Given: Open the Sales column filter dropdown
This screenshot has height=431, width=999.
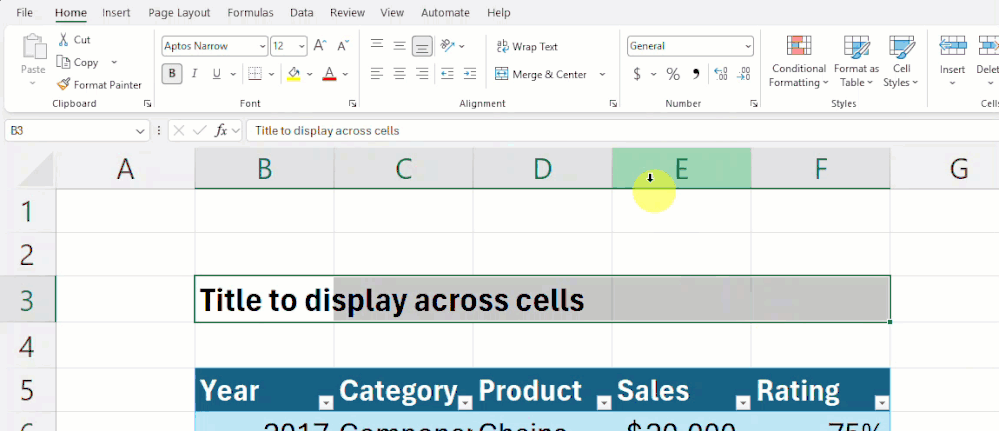Looking at the screenshot, I should click(x=743, y=402).
